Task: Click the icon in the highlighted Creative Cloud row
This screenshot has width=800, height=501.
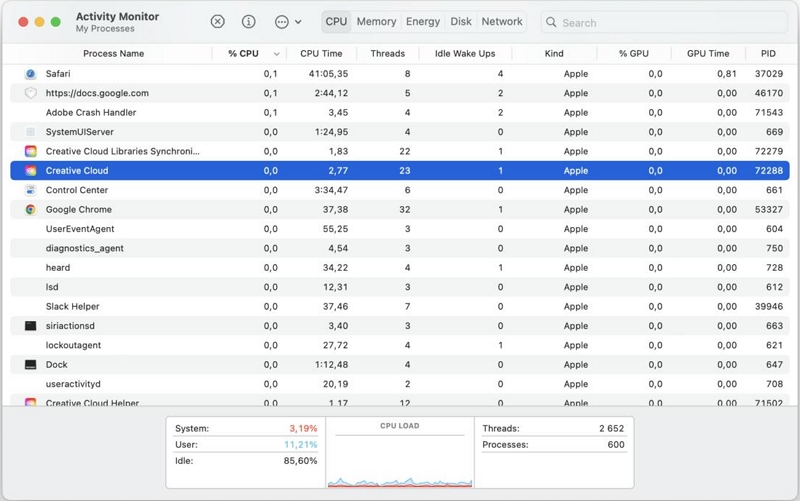Action: [x=31, y=171]
